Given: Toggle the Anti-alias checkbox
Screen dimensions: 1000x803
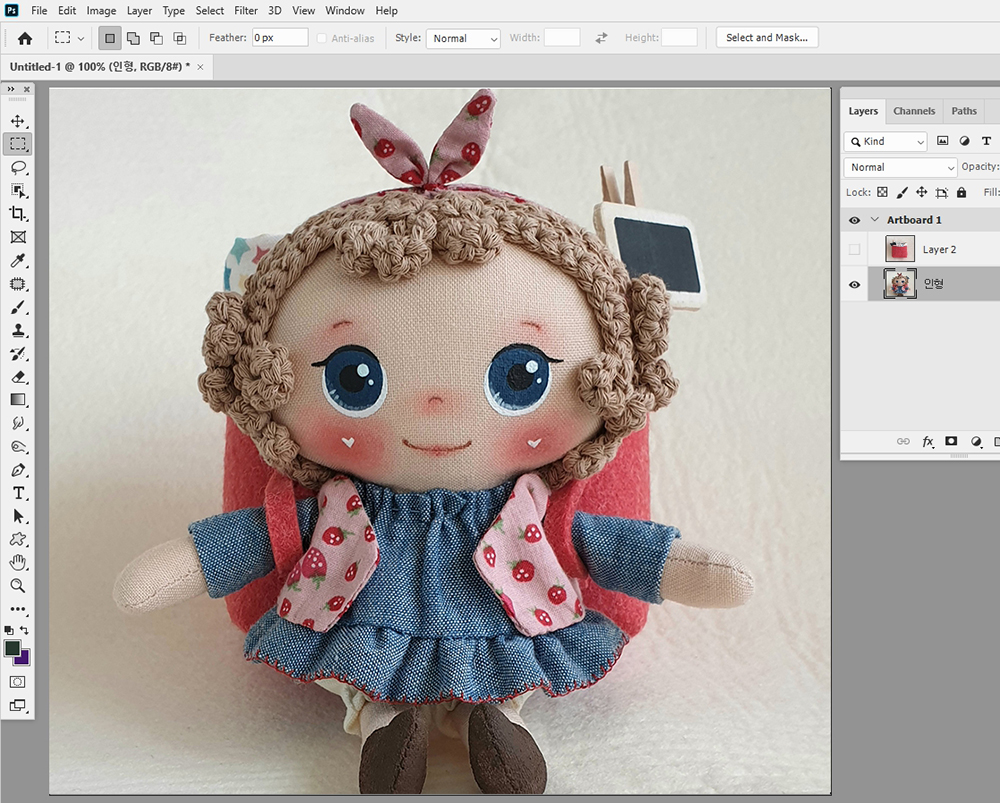Looking at the screenshot, I should pos(322,38).
